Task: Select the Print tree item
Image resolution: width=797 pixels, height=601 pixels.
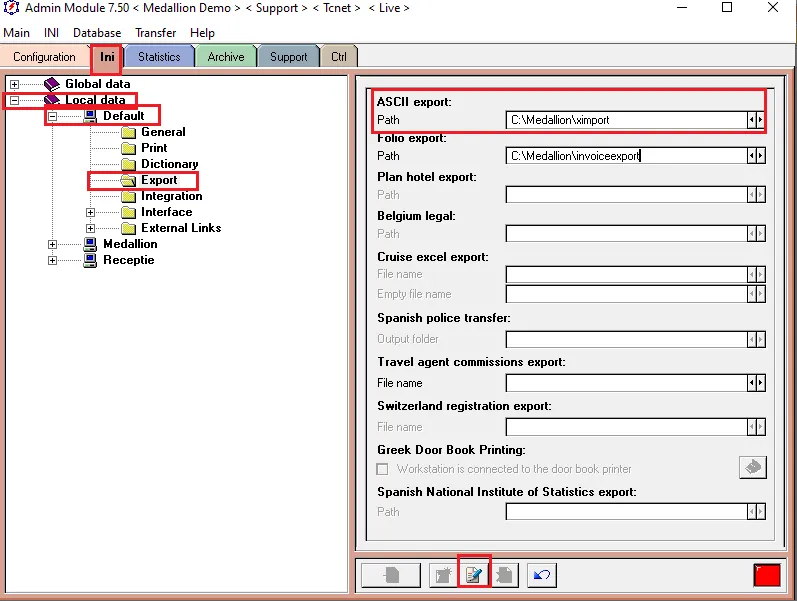Action: coord(154,148)
